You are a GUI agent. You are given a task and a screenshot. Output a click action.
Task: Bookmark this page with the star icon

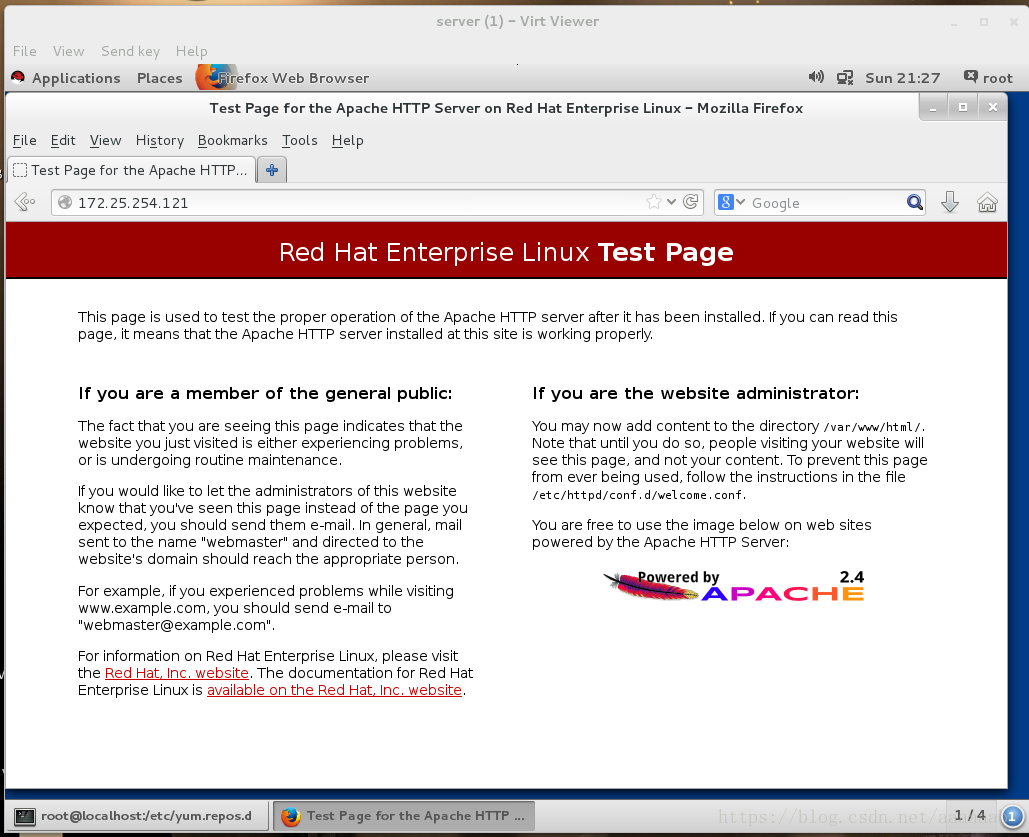point(654,202)
